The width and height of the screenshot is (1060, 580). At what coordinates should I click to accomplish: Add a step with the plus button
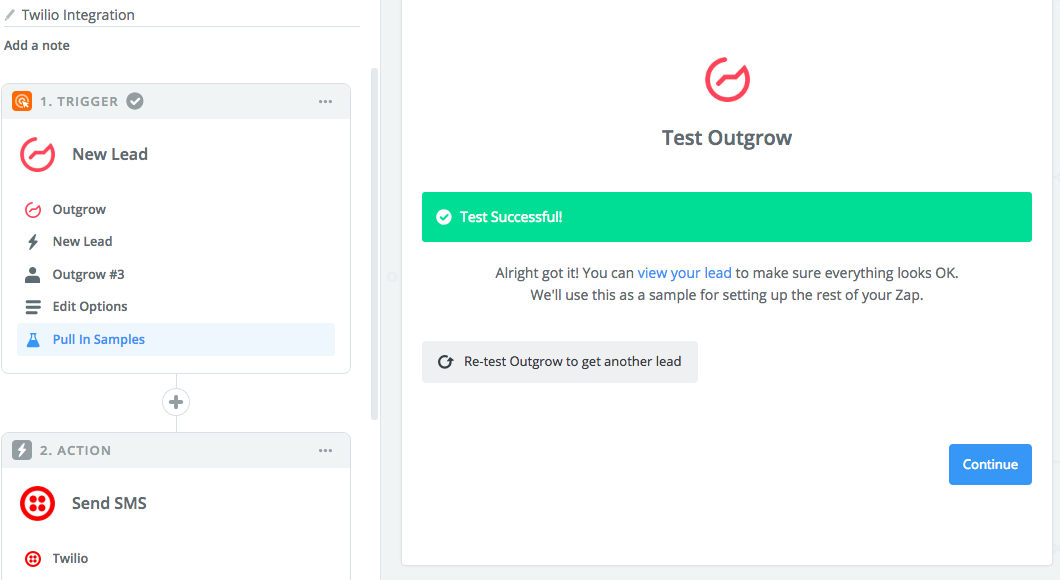176,402
